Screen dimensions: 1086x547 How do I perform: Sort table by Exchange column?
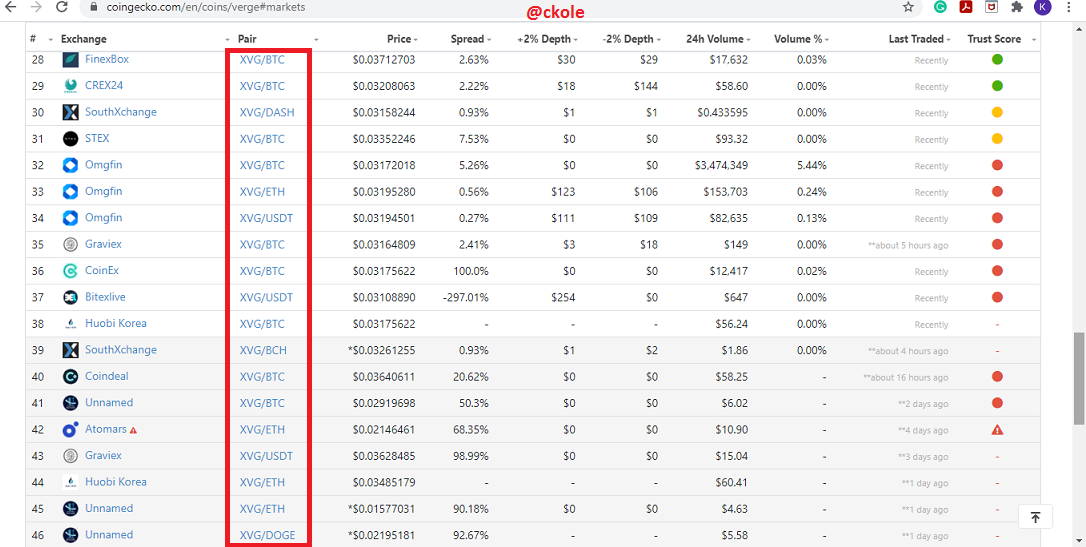[84, 39]
